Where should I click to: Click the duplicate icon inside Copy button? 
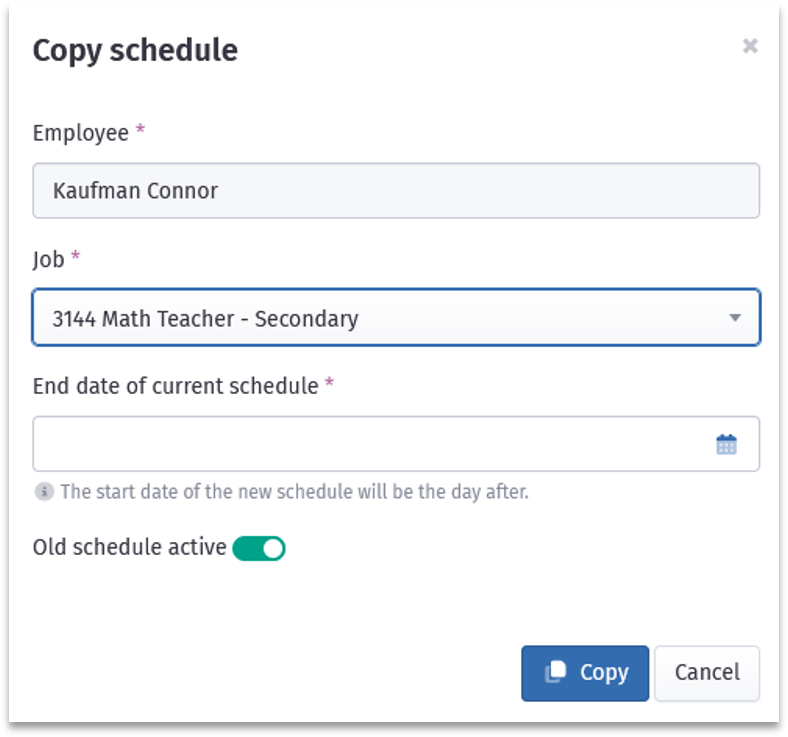[x=556, y=672]
